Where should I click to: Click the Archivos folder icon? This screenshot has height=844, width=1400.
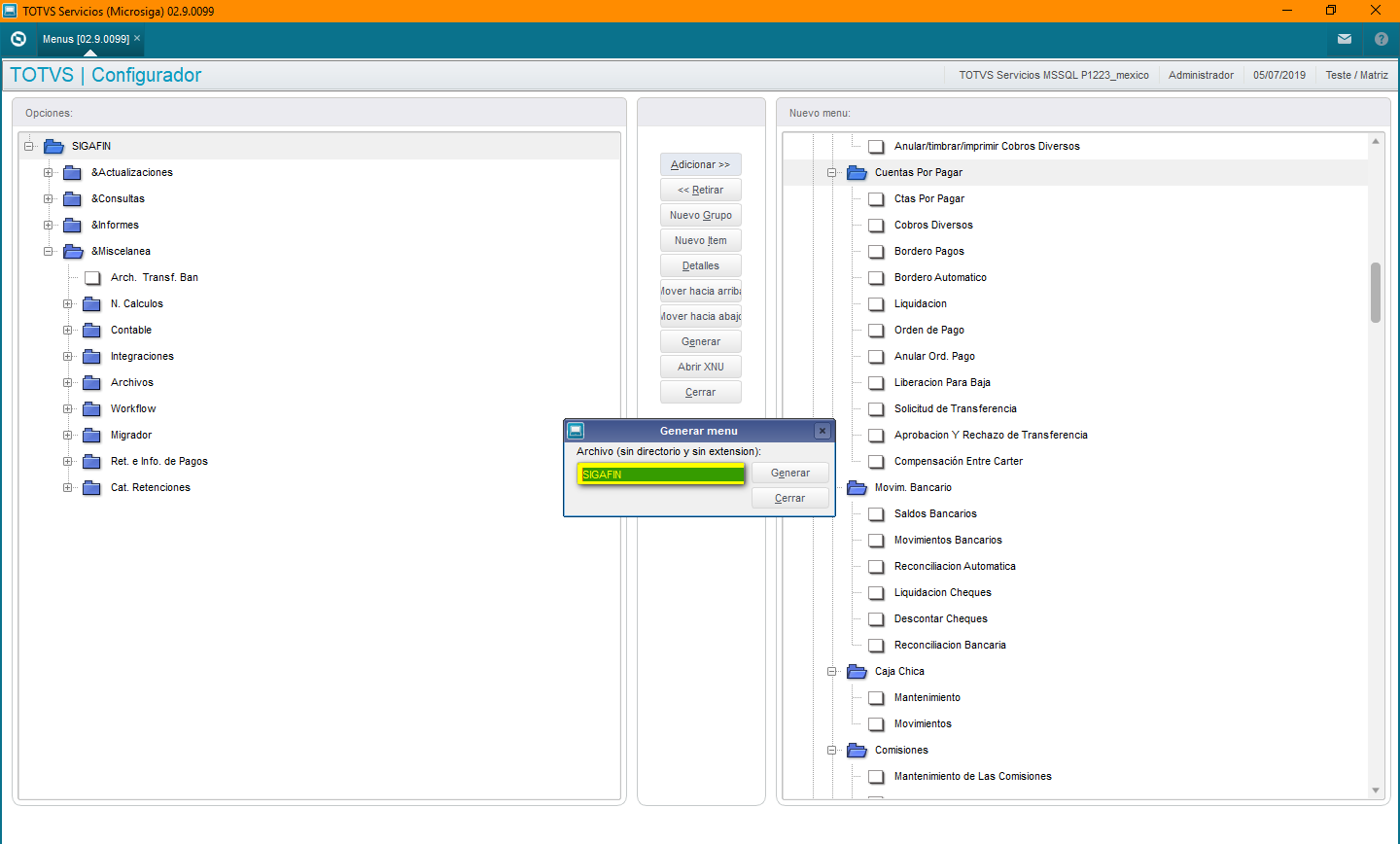92,382
